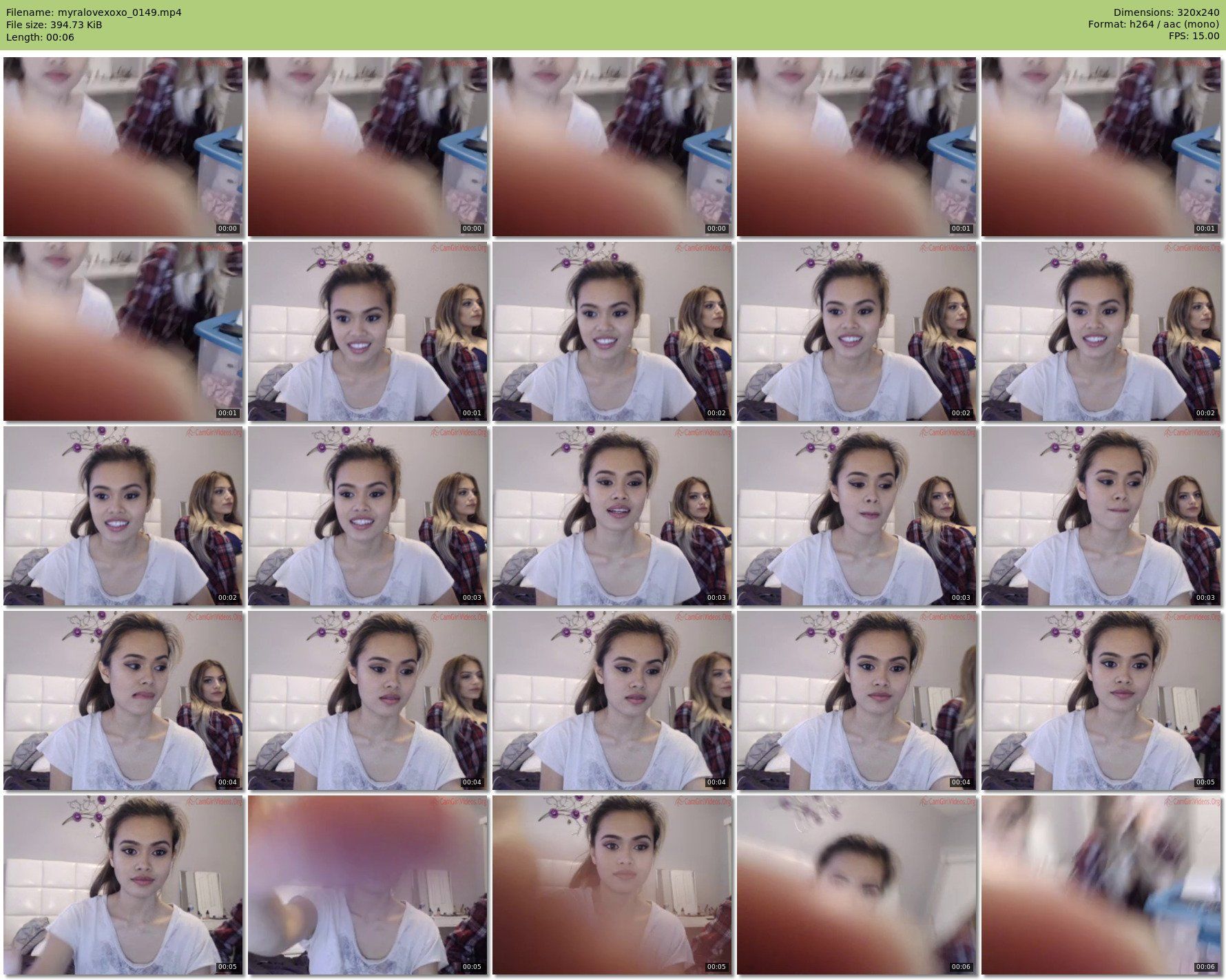Click the filename text myralovexoxo_0149.mp4
Screen dimensions: 1226x980
tap(120, 12)
